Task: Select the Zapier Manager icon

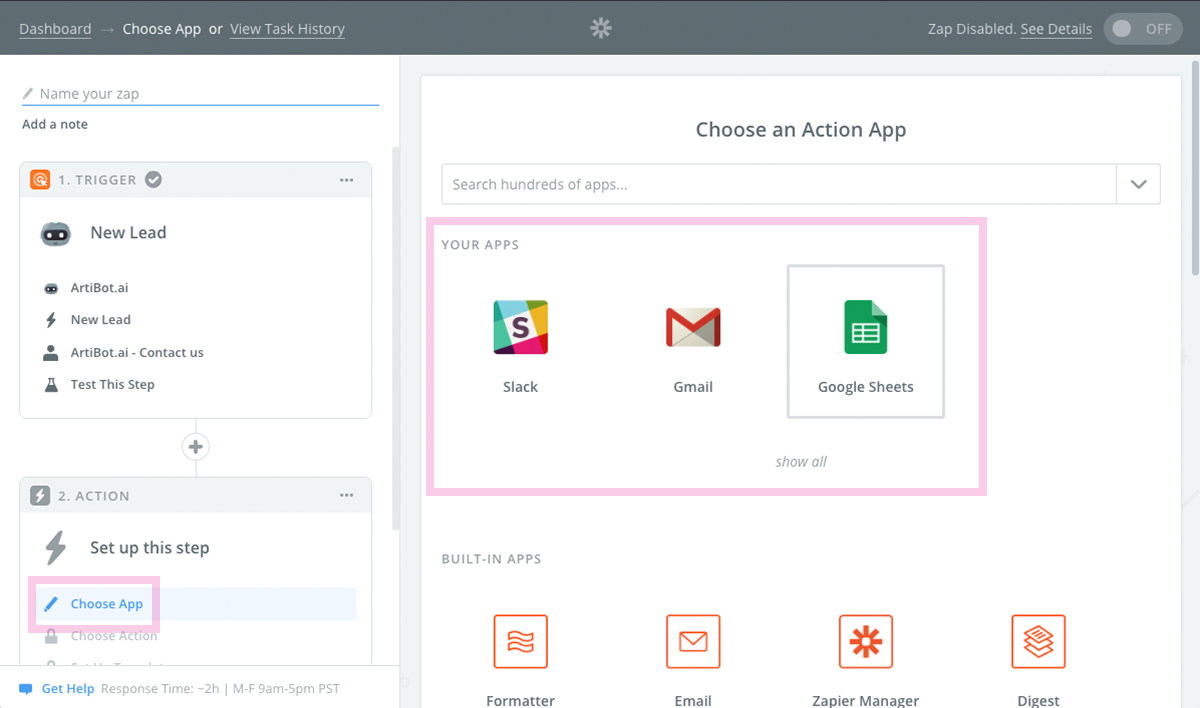Action: tap(865, 641)
